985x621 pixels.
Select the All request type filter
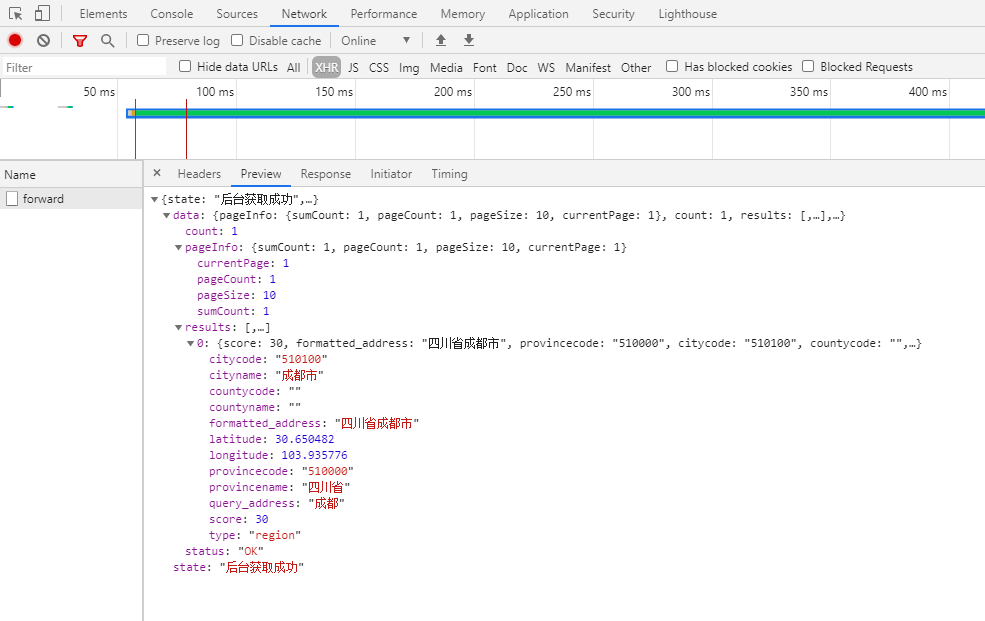(293, 67)
